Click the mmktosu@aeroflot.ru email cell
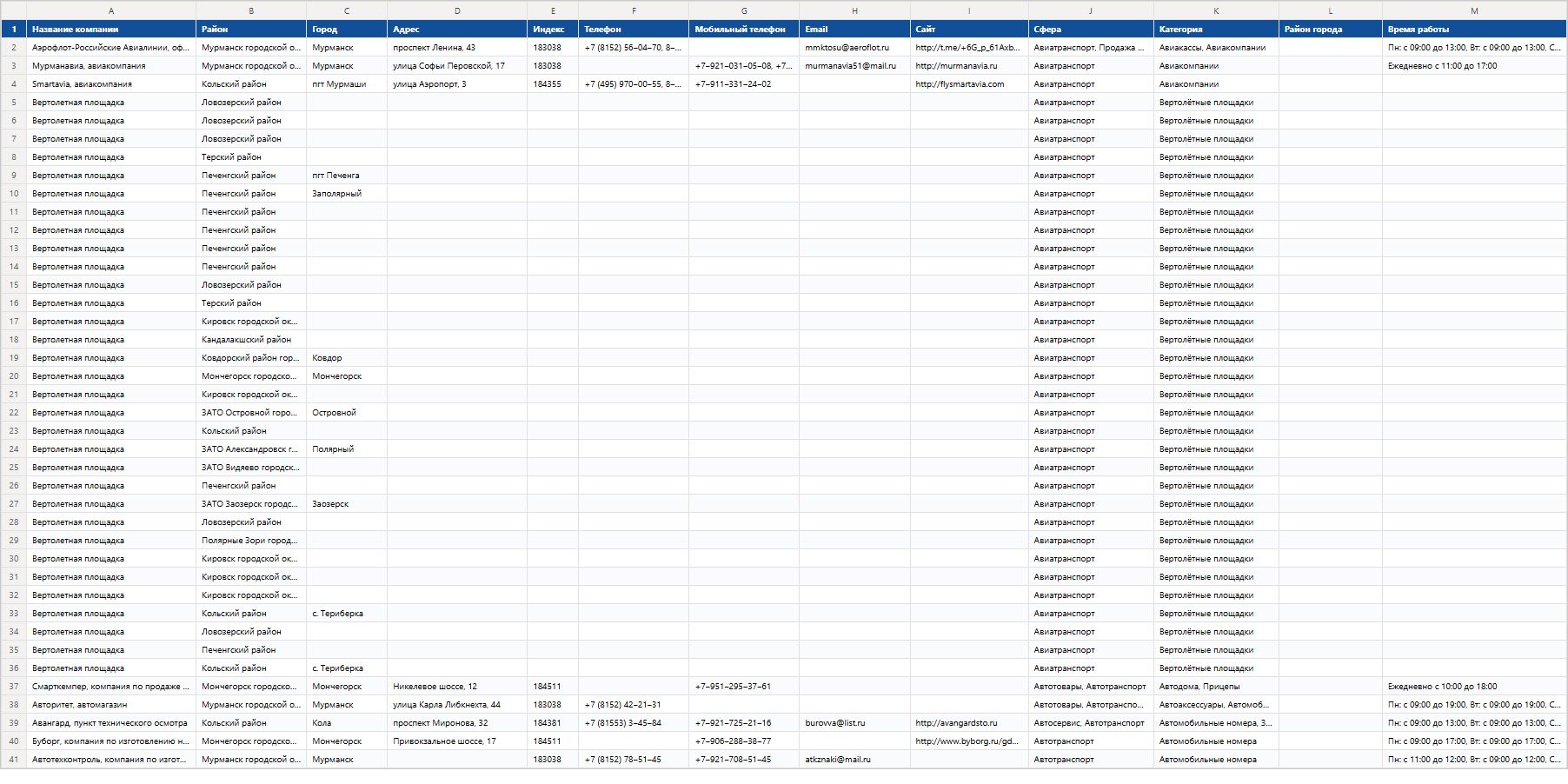1568x784 pixels. 854,48
